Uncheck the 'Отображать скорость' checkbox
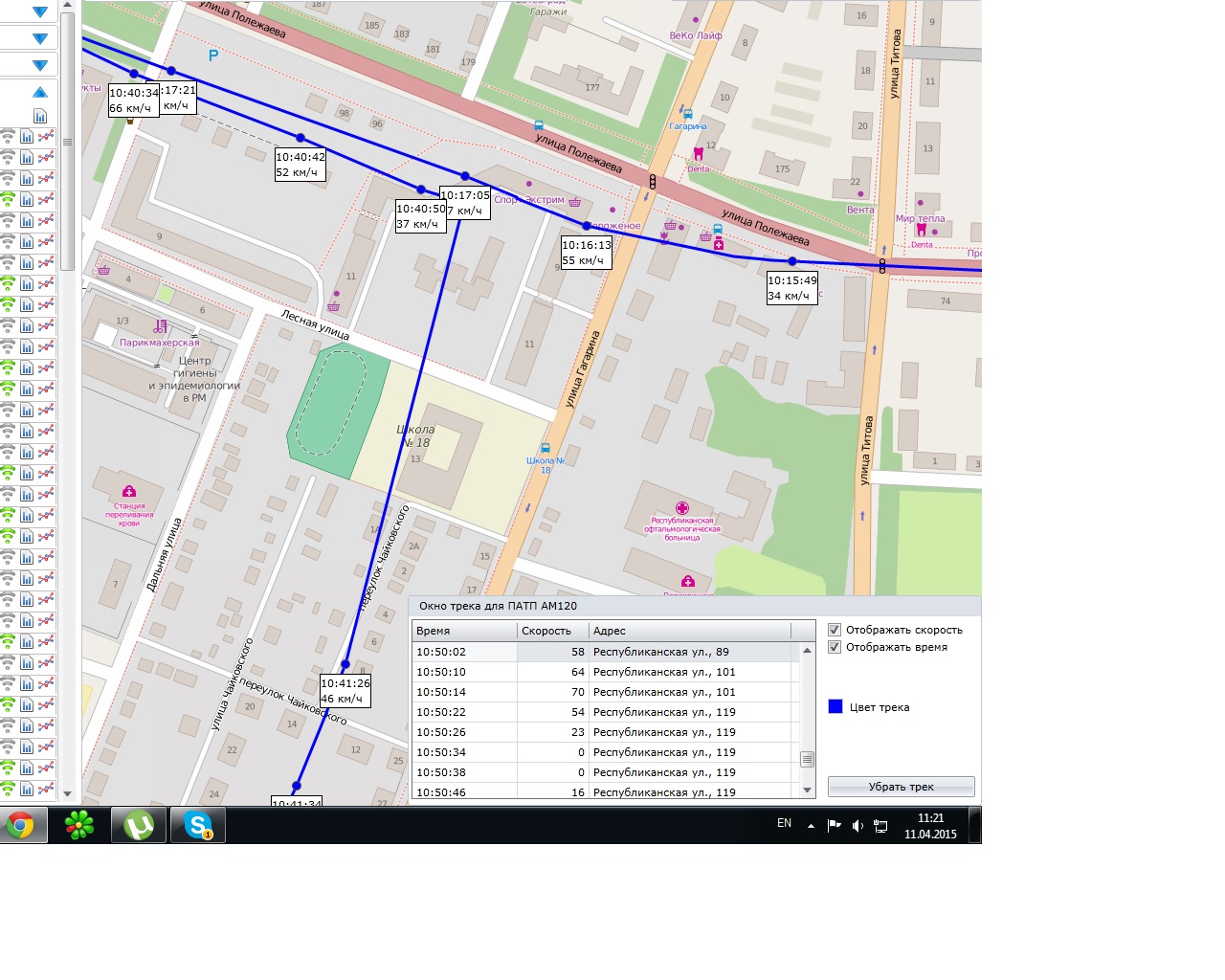Screen dimensions: 1225x980 click(x=835, y=630)
